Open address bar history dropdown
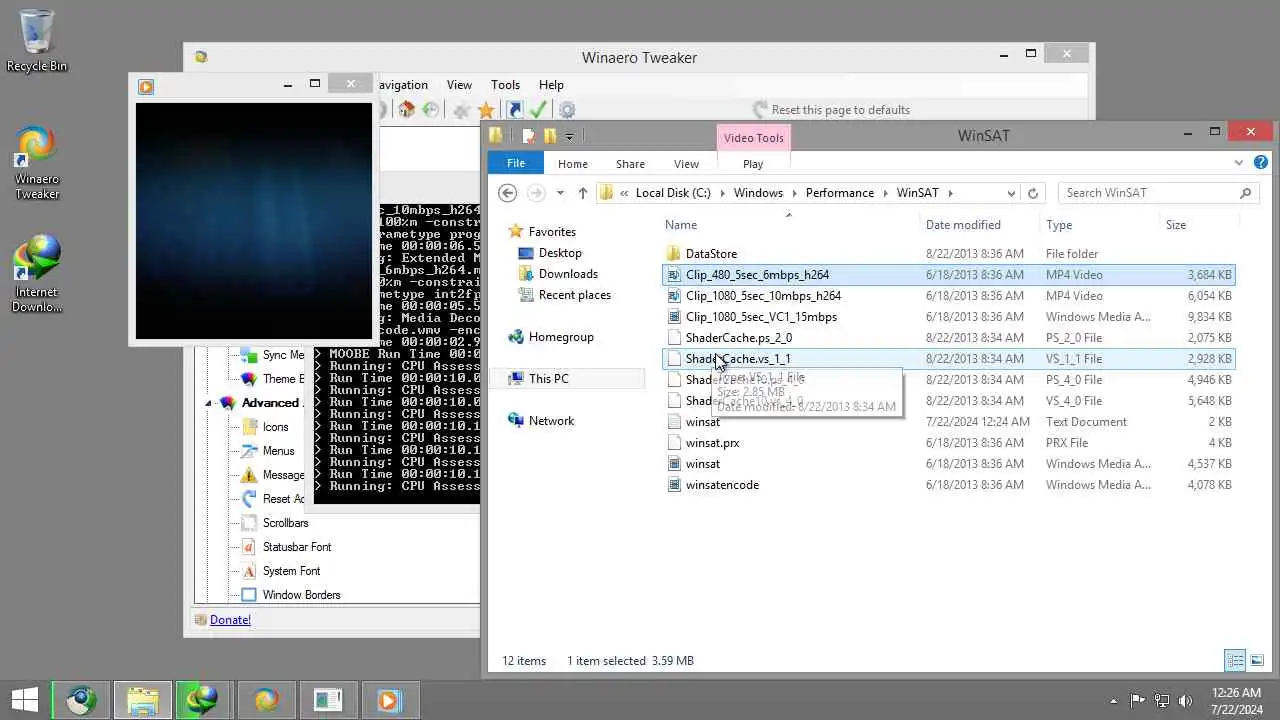This screenshot has width=1280, height=720. point(1011,193)
